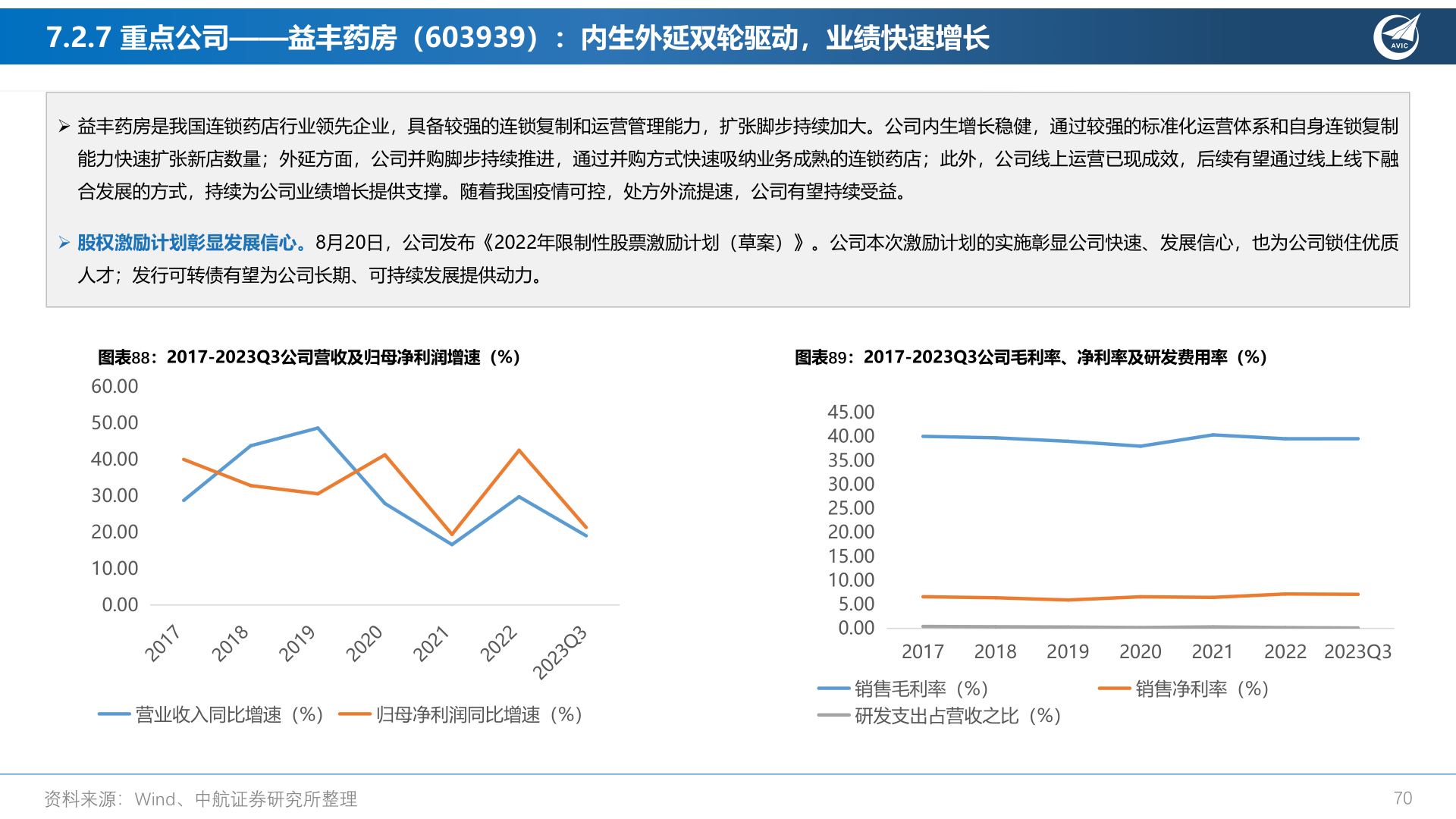Click the rotated 2023Q3 label in left chart
The height and width of the screenshot is (819, 1456).
[560, 652]
